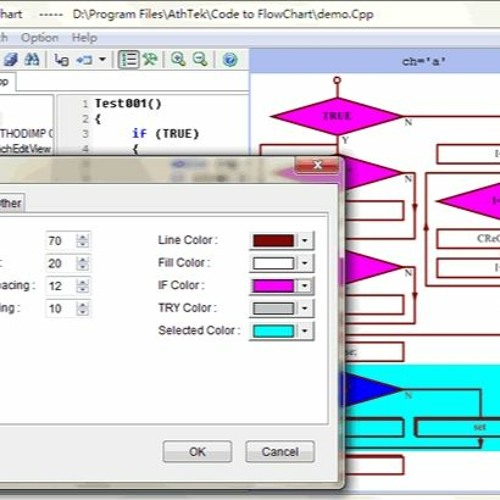Decrease the 10 value with down arrow
Viewport: 500px width, 500px height.
(x=82, y=313)
